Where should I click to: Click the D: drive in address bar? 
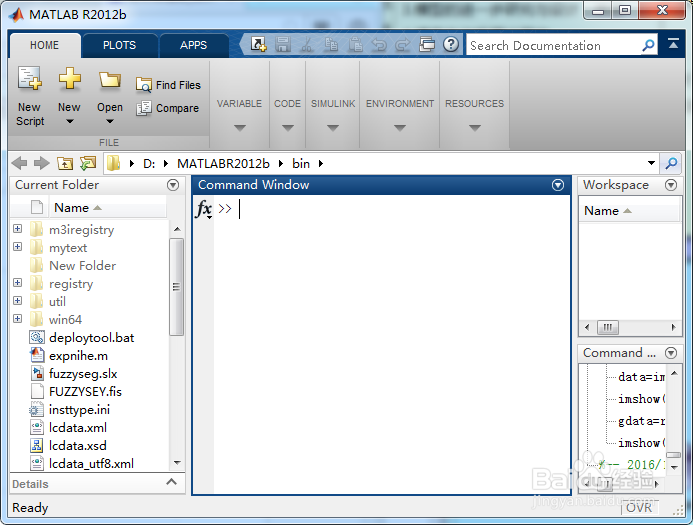tap(149, 164)
